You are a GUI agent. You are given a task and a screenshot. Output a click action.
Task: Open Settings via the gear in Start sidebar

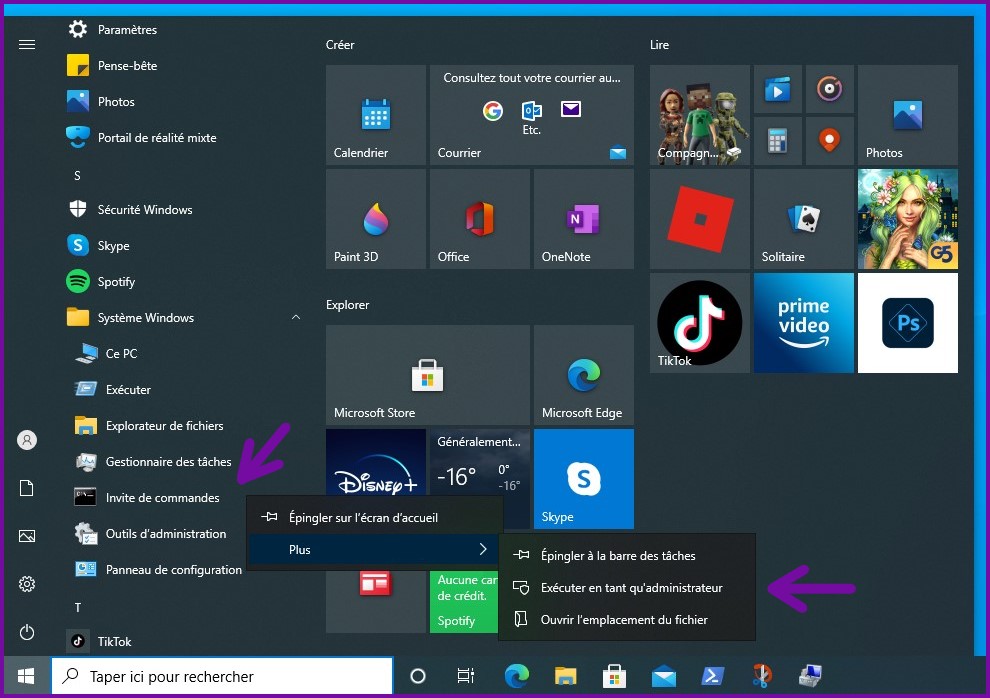tap(26, 584)
